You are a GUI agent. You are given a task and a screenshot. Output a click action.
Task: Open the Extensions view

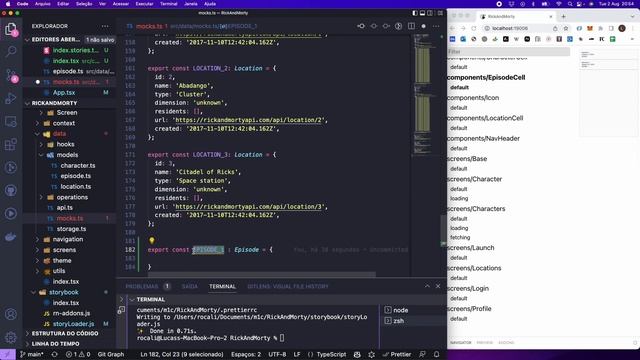(x=11, y=144)
